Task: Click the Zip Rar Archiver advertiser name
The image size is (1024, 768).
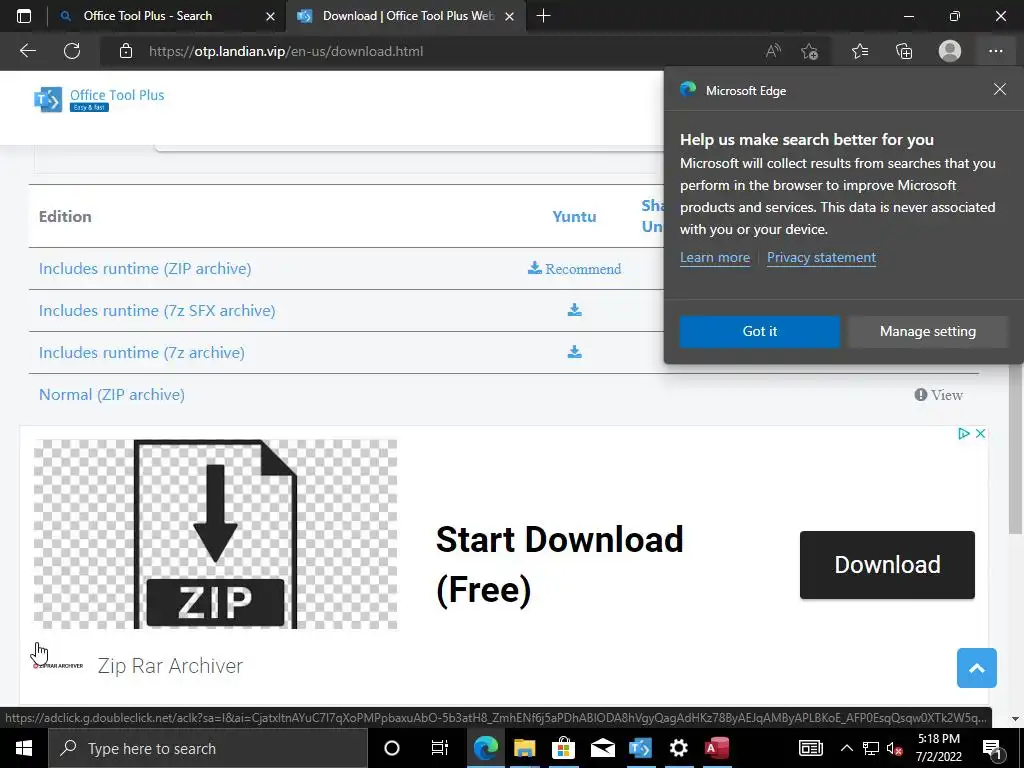Action: coord(170,666)
